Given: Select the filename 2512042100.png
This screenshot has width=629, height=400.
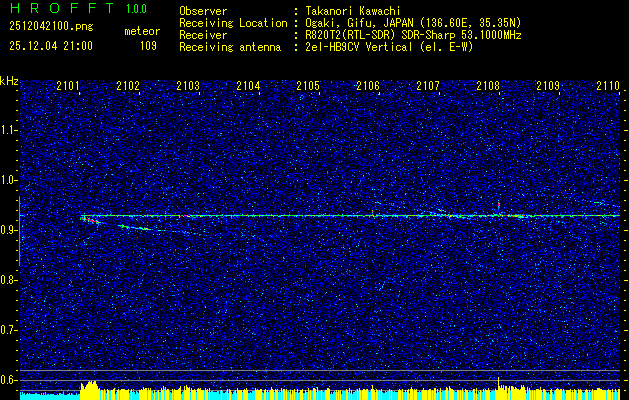Looking at the screenshot, I should click(51, 27).
